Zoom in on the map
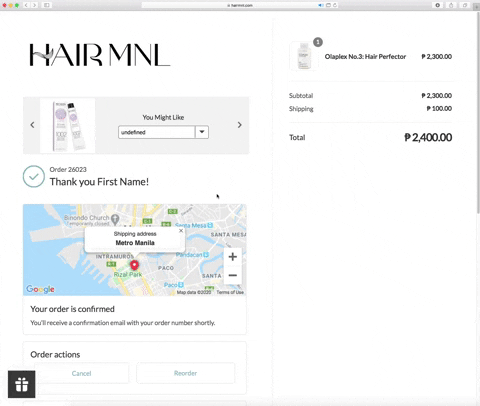Screen dimensions: 480x406 coord(233,257)
